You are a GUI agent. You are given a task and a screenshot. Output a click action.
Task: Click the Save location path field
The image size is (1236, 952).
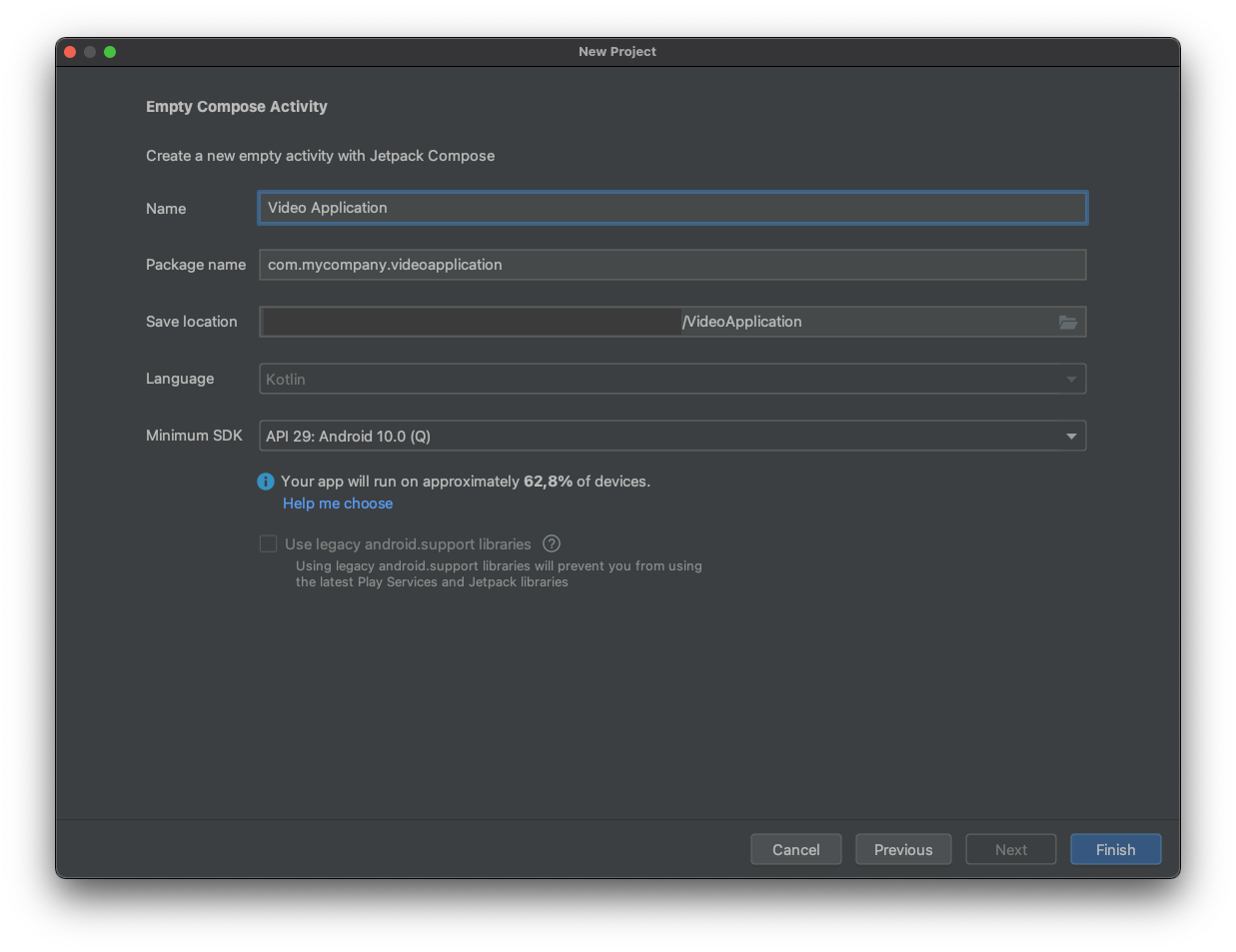[x=649, y=322]
